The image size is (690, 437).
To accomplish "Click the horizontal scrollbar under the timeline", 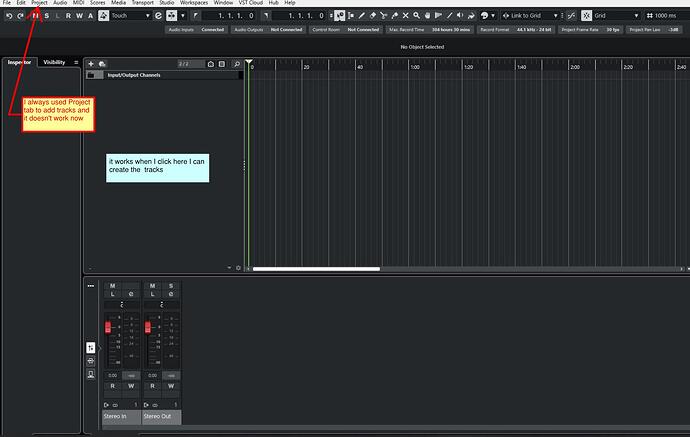I will coord(316,269).
